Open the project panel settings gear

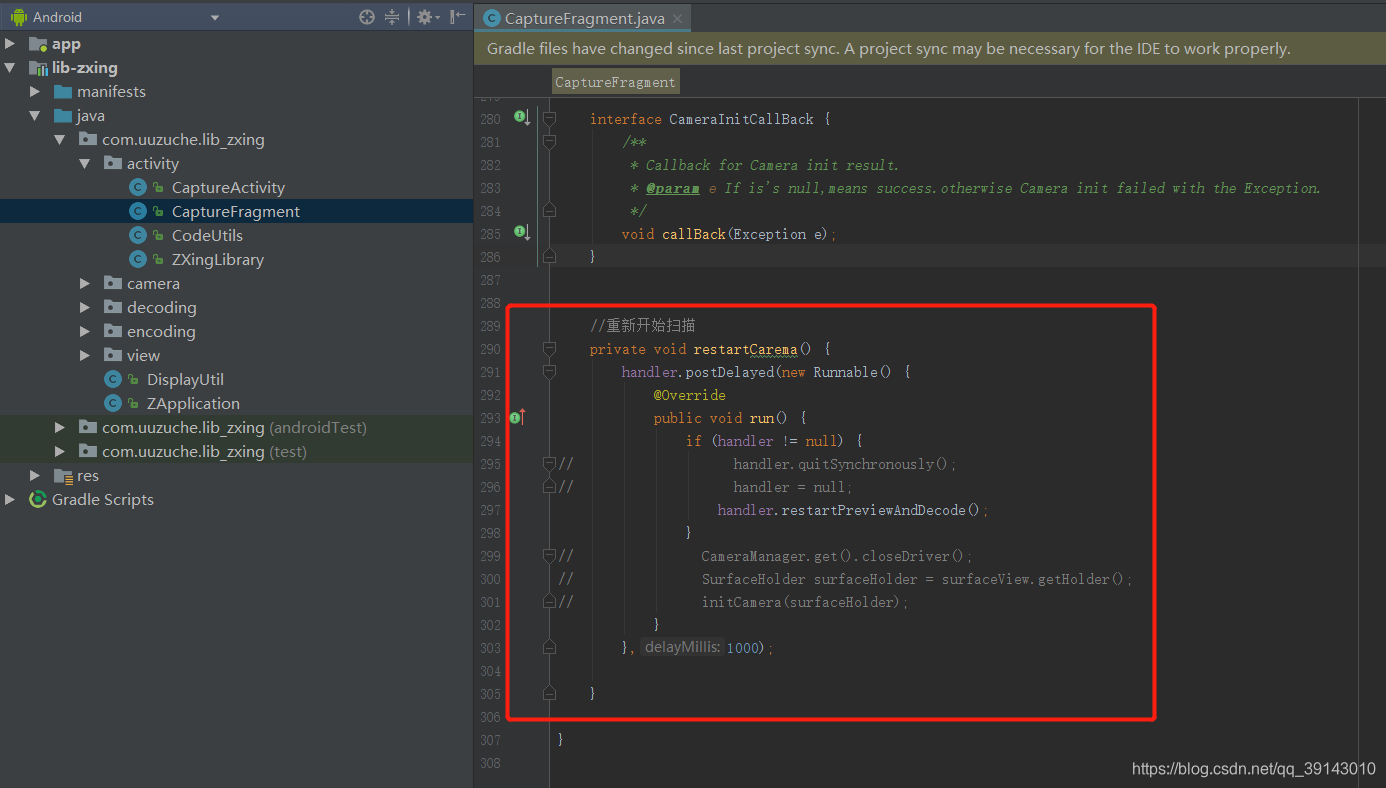[425, 17]
